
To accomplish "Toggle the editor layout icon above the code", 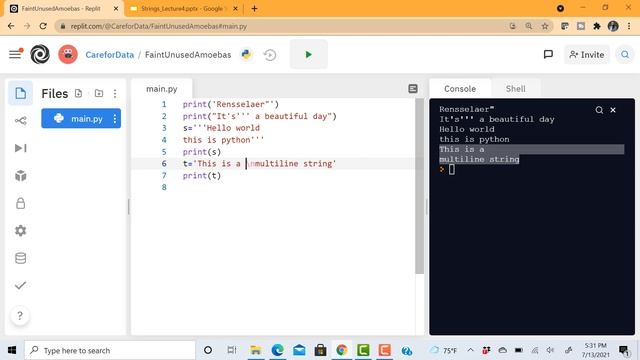I will click(413, 89).
